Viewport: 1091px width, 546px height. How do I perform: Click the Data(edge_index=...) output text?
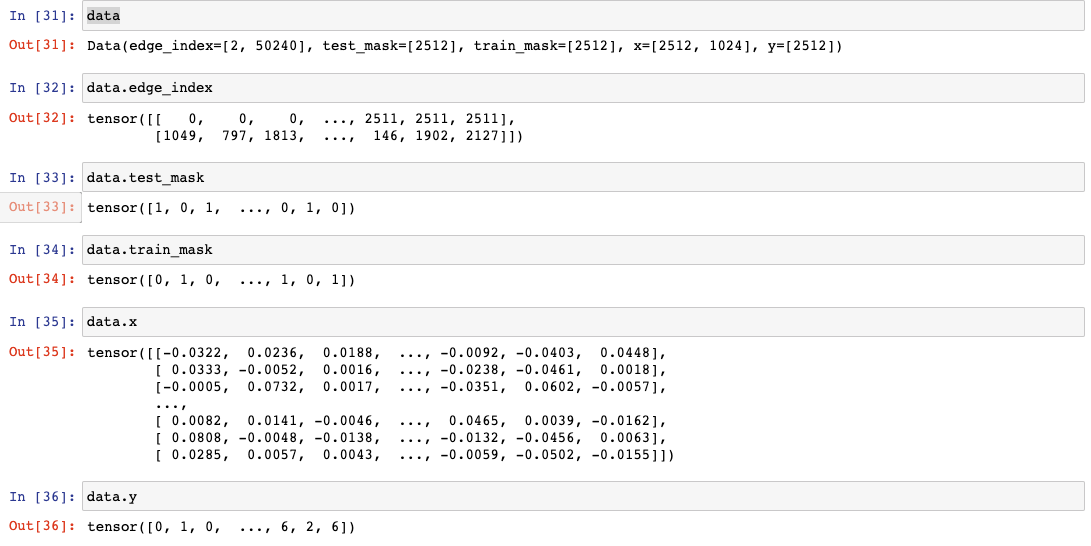(465, 46)
